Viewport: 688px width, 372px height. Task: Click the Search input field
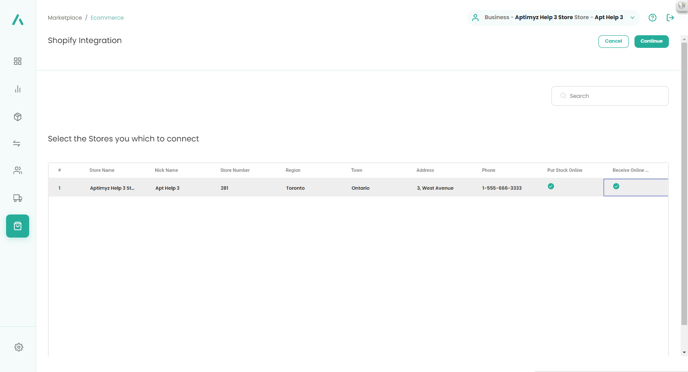coord(610,96)
